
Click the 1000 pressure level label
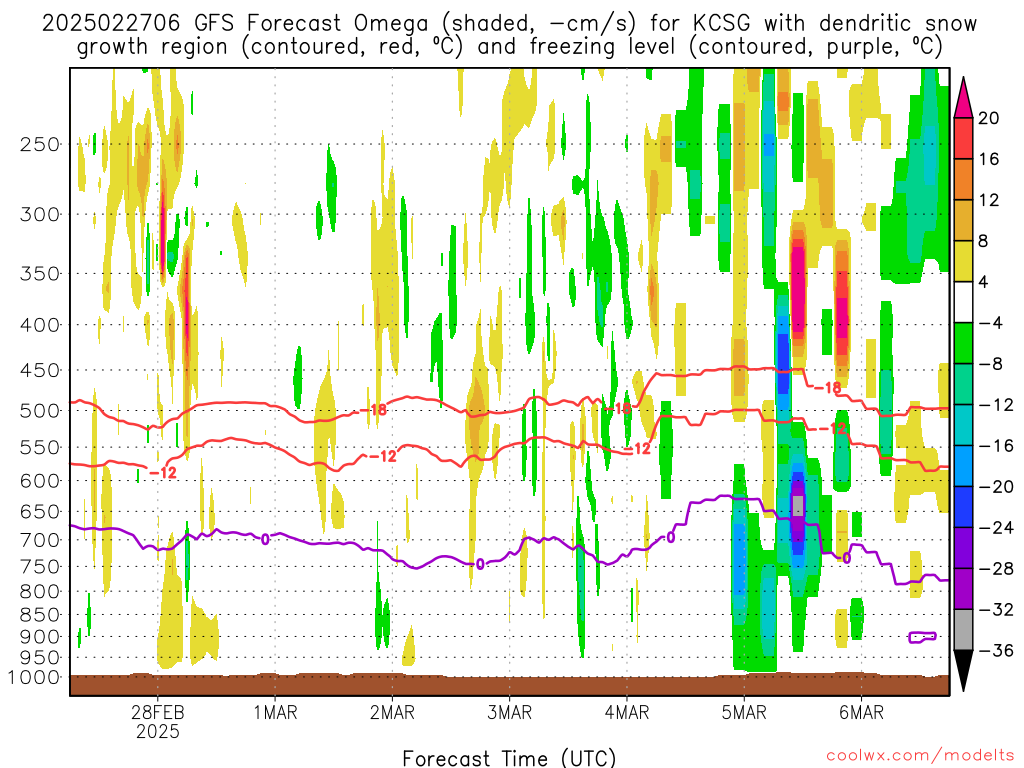pos(33,678)
